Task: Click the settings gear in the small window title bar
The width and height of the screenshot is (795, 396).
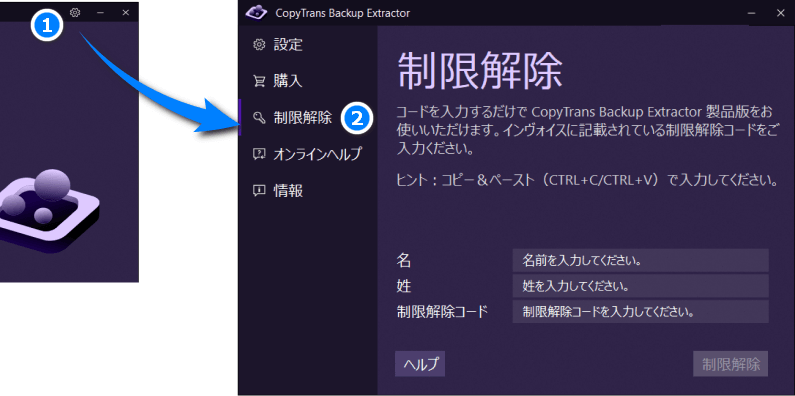Action: pyautogui.click(x=75, y=13)
